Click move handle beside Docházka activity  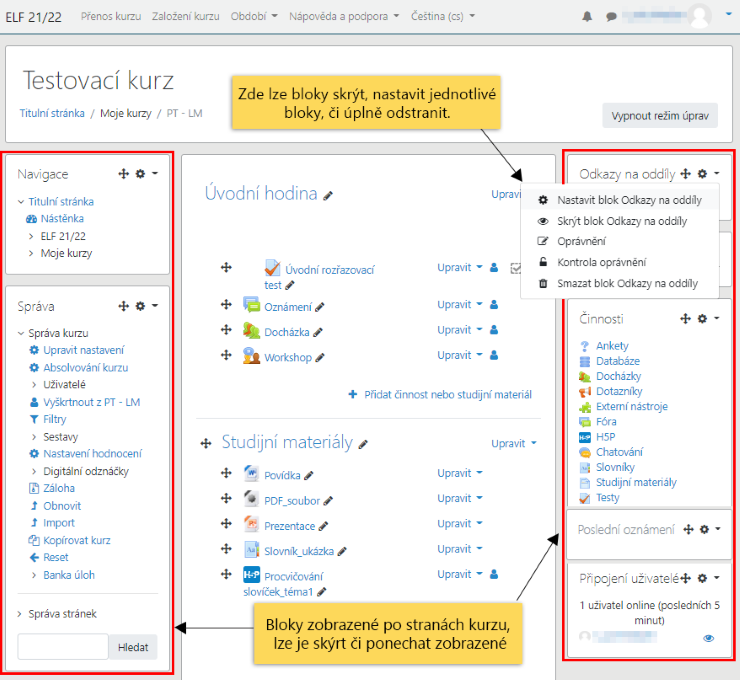tap(226, 330)
